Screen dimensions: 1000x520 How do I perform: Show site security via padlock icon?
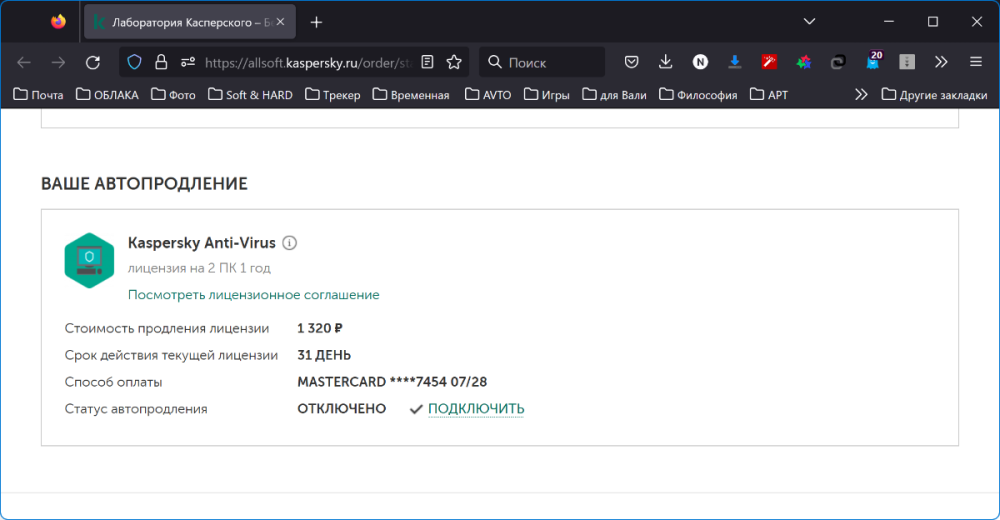161,62
